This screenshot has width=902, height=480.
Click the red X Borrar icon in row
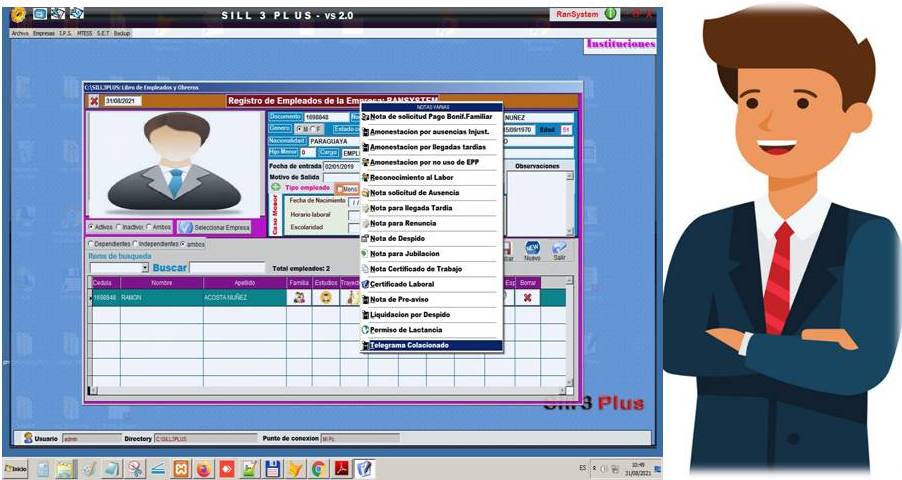[527, 297]
